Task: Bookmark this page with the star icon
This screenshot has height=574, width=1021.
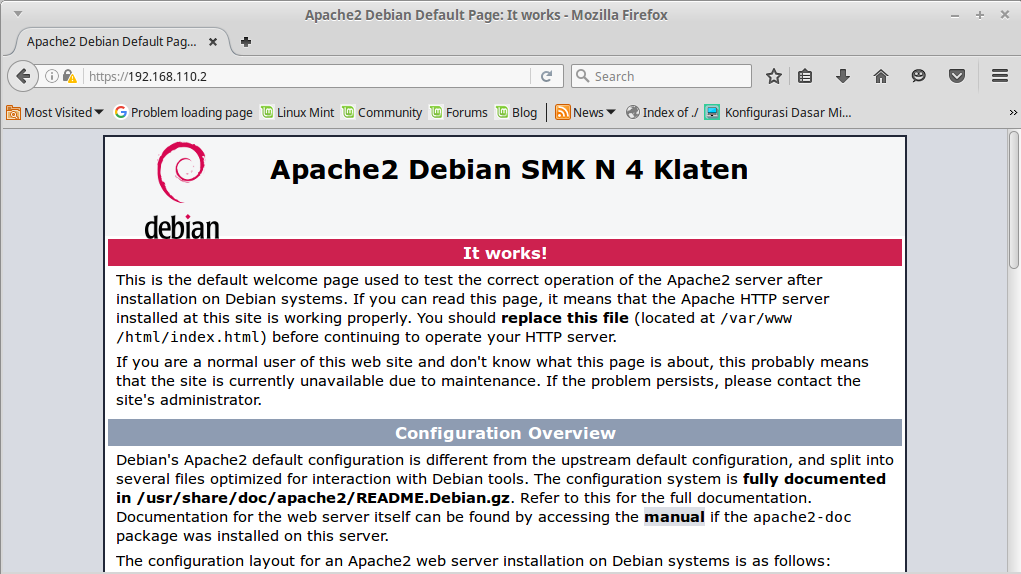Action: pos(774,76)
